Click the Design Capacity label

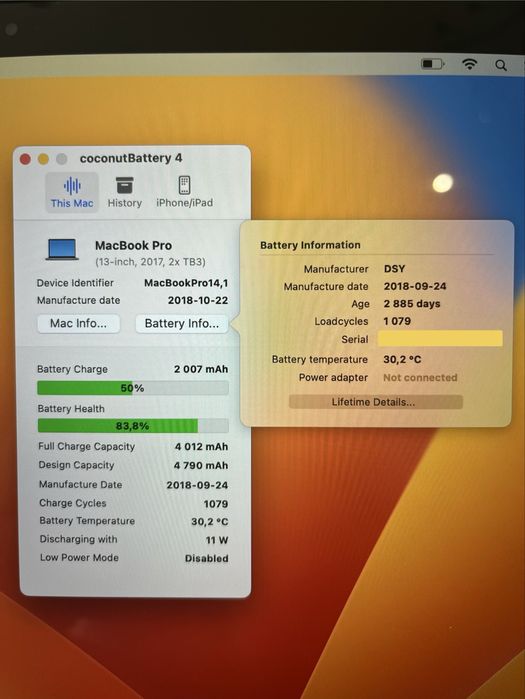(x=76, y=465)
